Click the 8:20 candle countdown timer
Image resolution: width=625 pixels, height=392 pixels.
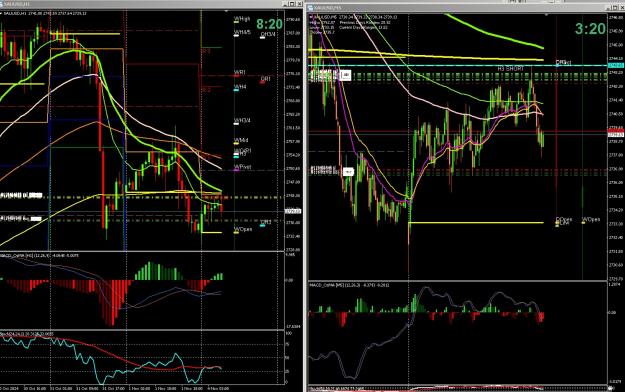click(269, 24)
